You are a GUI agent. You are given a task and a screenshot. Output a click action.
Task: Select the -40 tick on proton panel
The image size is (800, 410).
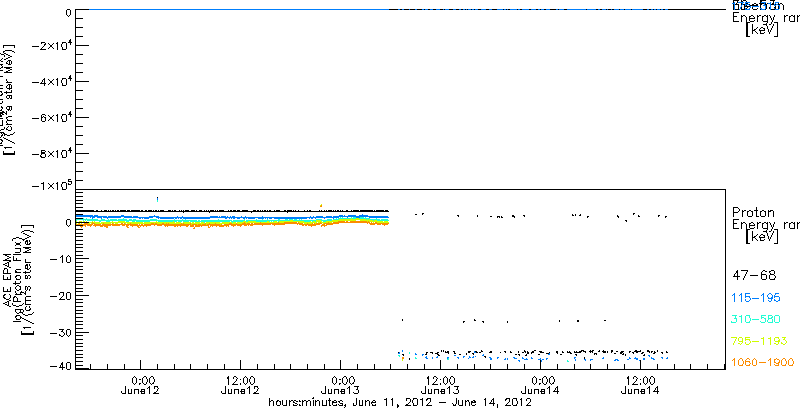tap(59, 366)
